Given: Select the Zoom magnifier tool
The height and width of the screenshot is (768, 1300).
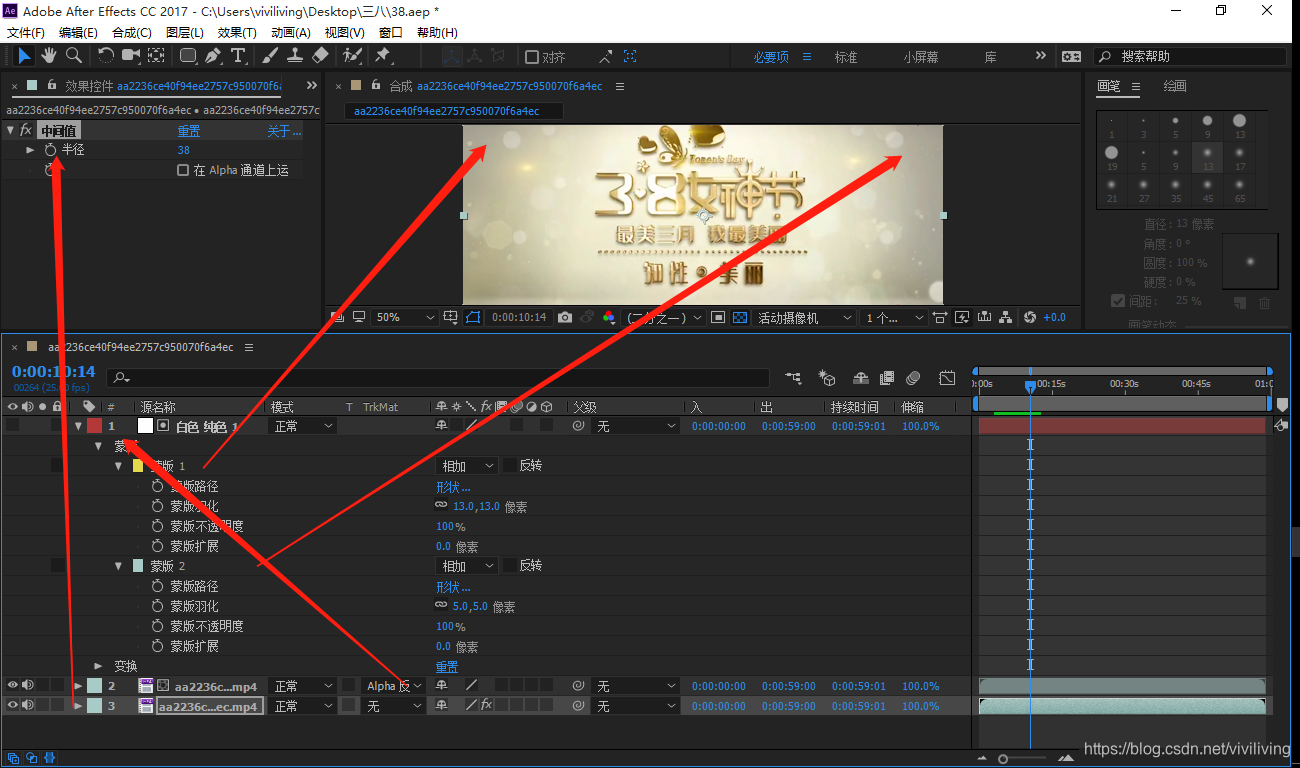Looking at the screenshot, I should (x=74, y=56).
